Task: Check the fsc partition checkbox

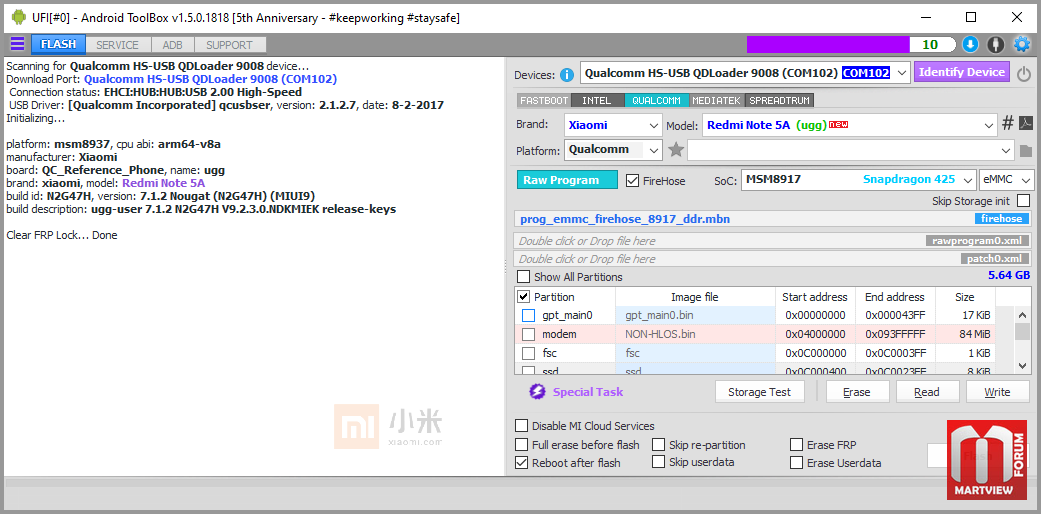Action: 528,353
